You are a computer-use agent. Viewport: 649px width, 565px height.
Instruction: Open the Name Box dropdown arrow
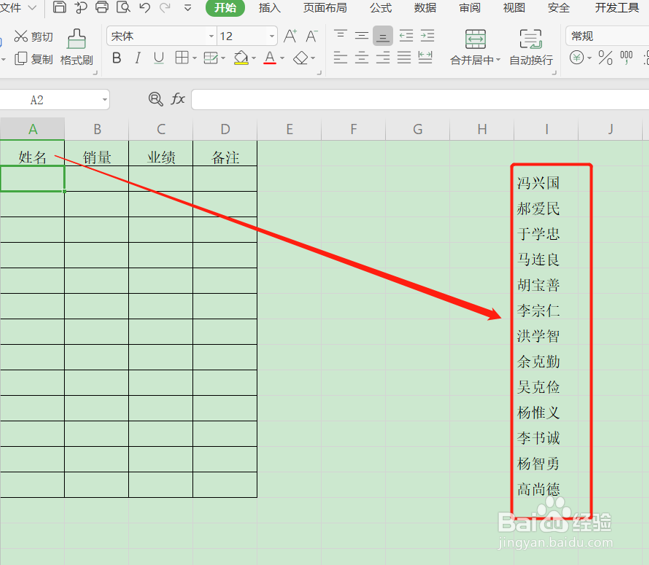click(105, 100)
